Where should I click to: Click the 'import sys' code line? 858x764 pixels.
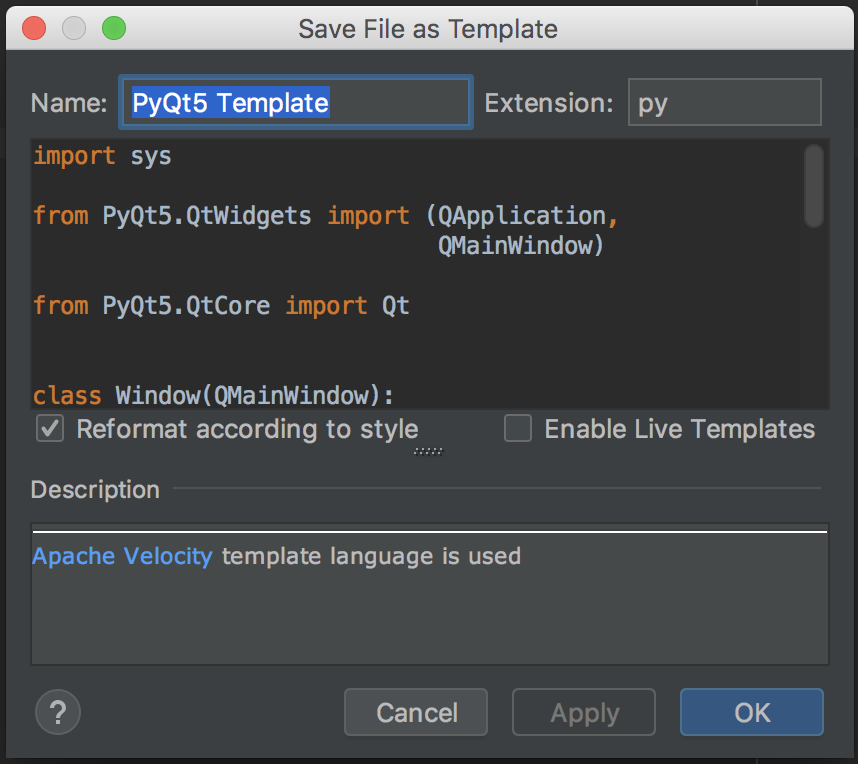tap(102, 157)
